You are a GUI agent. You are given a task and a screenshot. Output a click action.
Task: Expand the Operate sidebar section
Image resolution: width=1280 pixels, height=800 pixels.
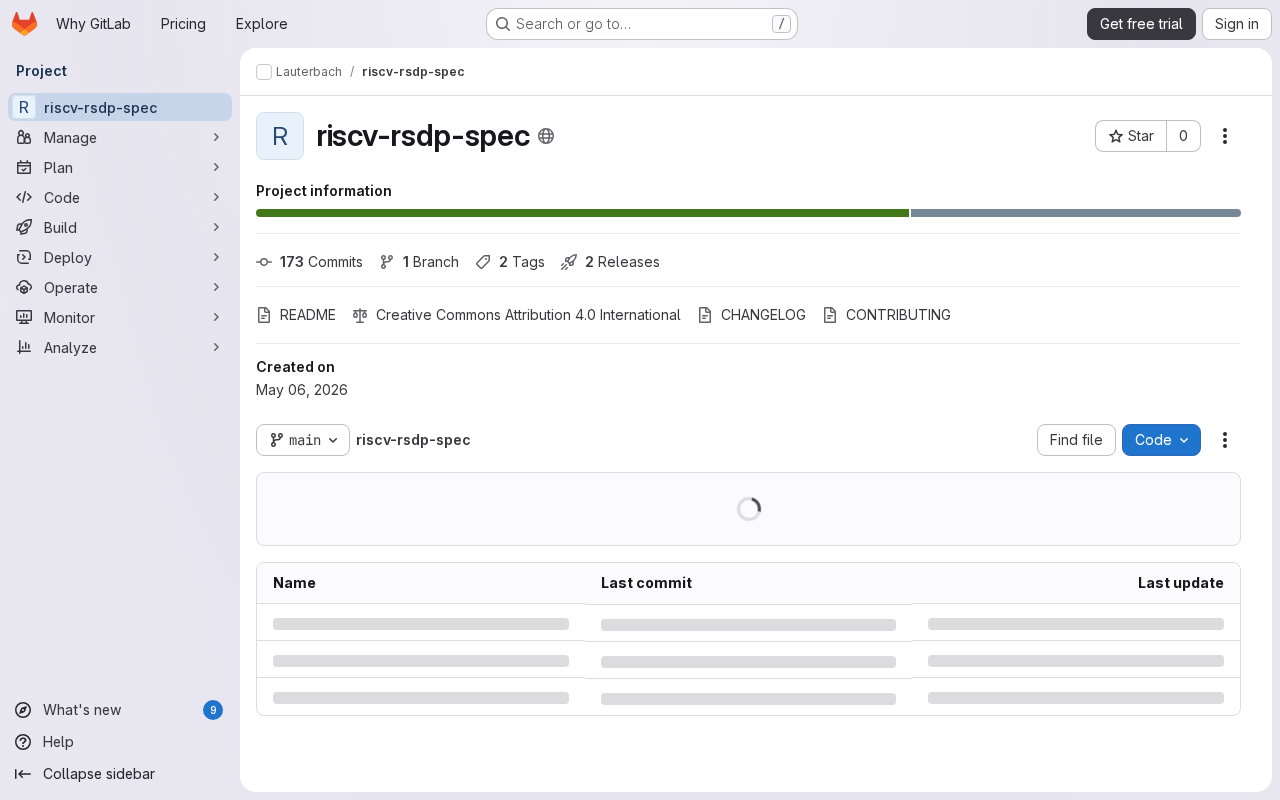tap(216, 287)
